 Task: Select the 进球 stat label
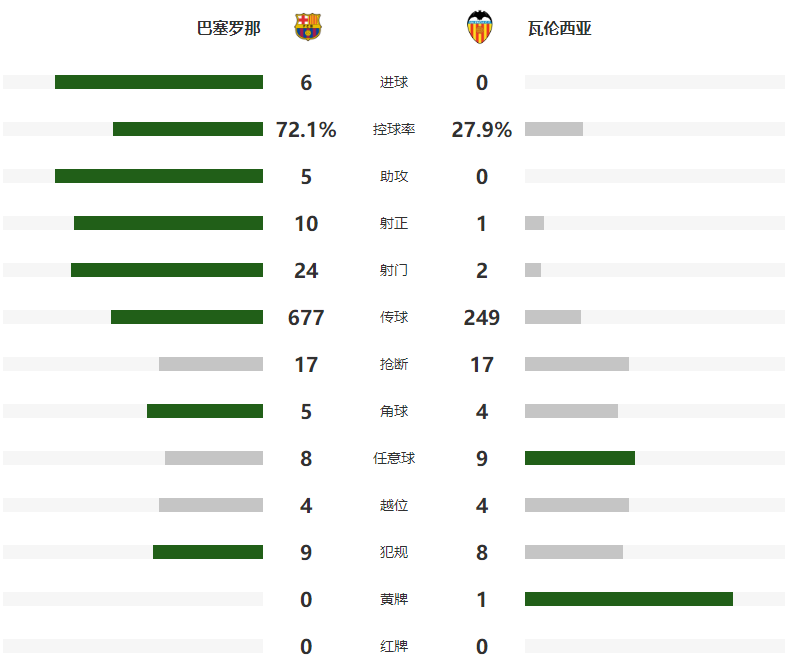tap(394, 82)
